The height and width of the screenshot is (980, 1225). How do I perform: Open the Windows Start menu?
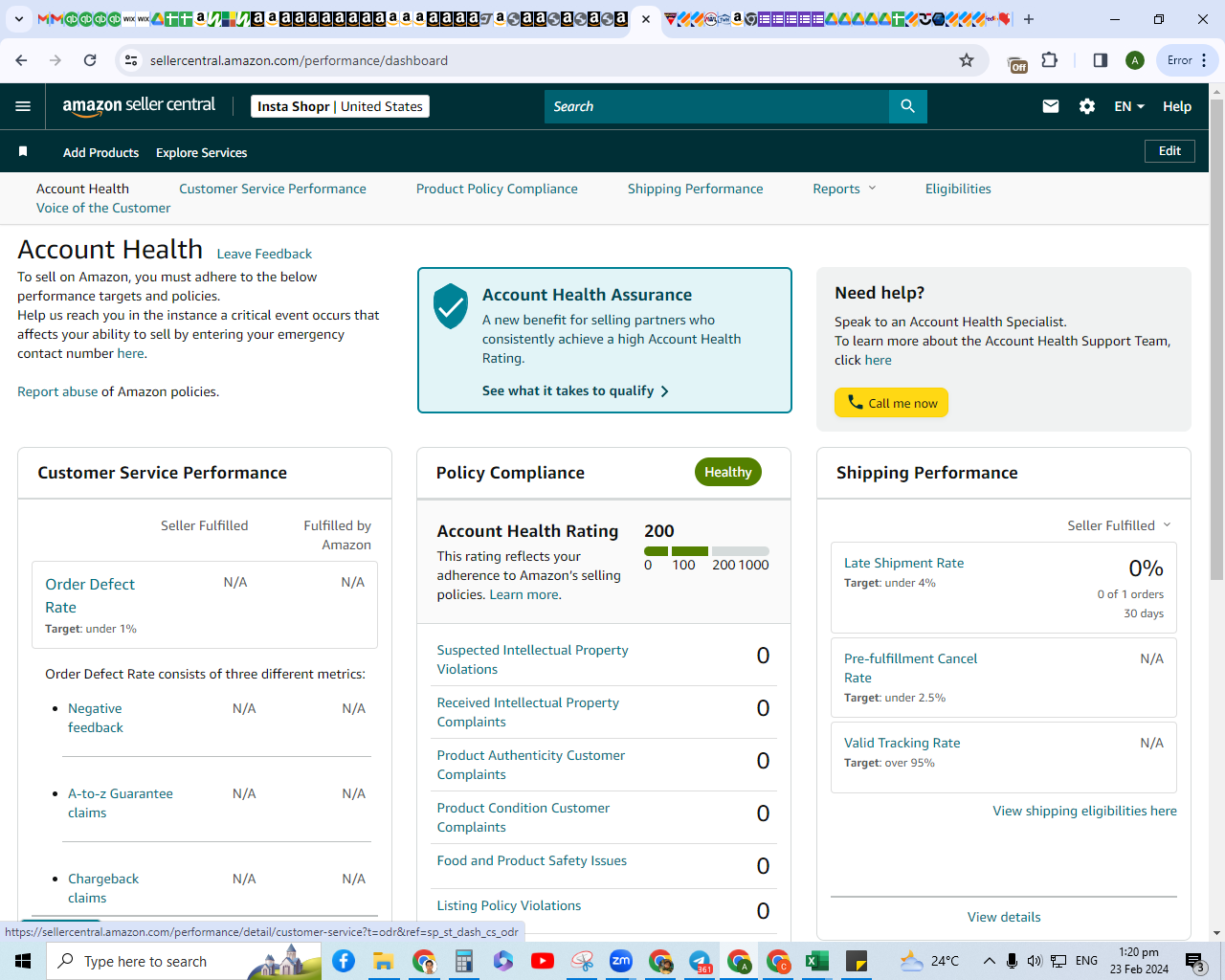pyautogui.click(x=23, y=961)
